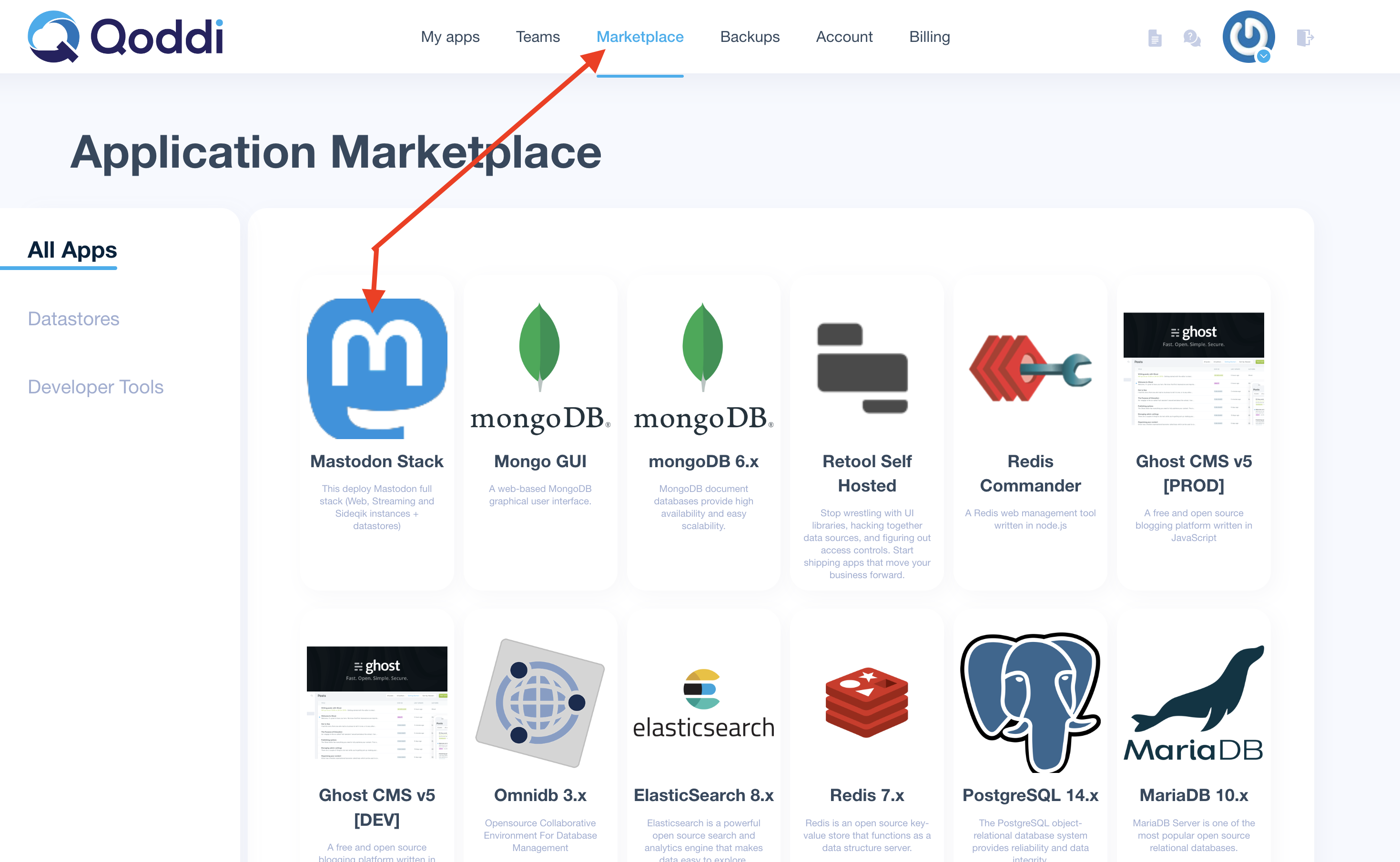Open MariaDB 10.x title
The height and width of the screenshot is (862, 1400).
[x=1194, y=795]
